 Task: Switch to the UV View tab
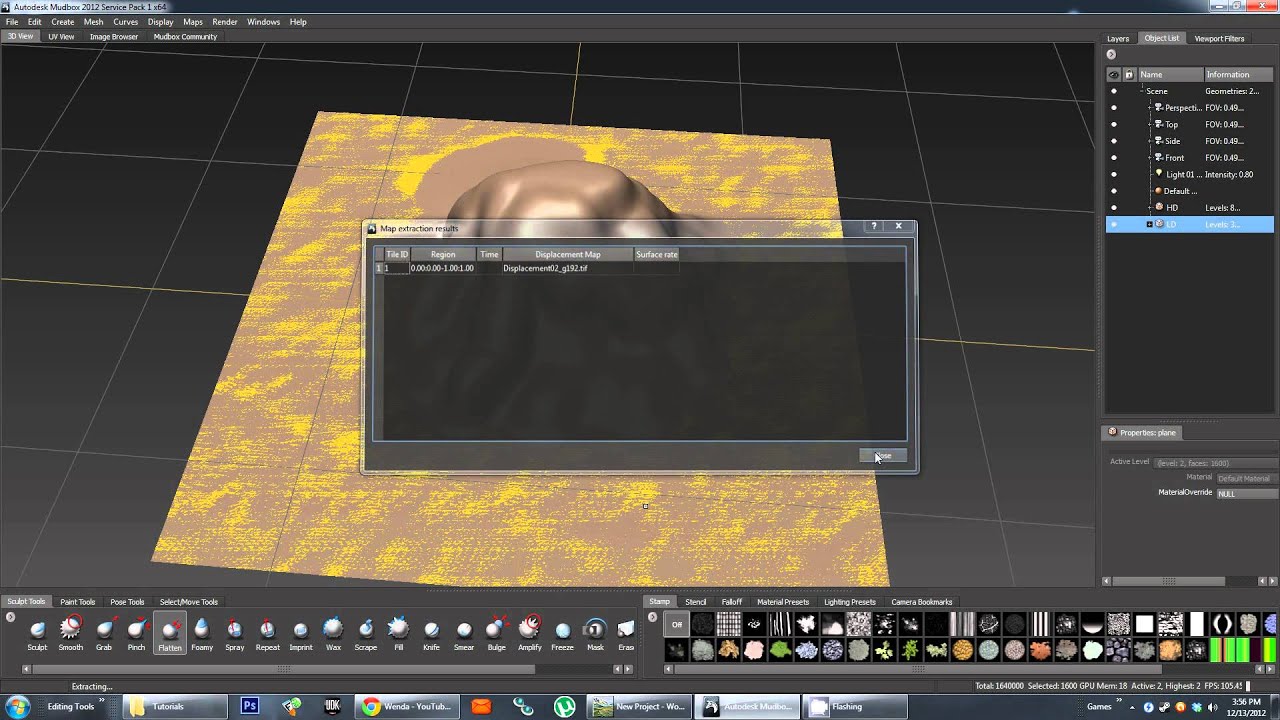pyautogui.click(x=61, y=37)
